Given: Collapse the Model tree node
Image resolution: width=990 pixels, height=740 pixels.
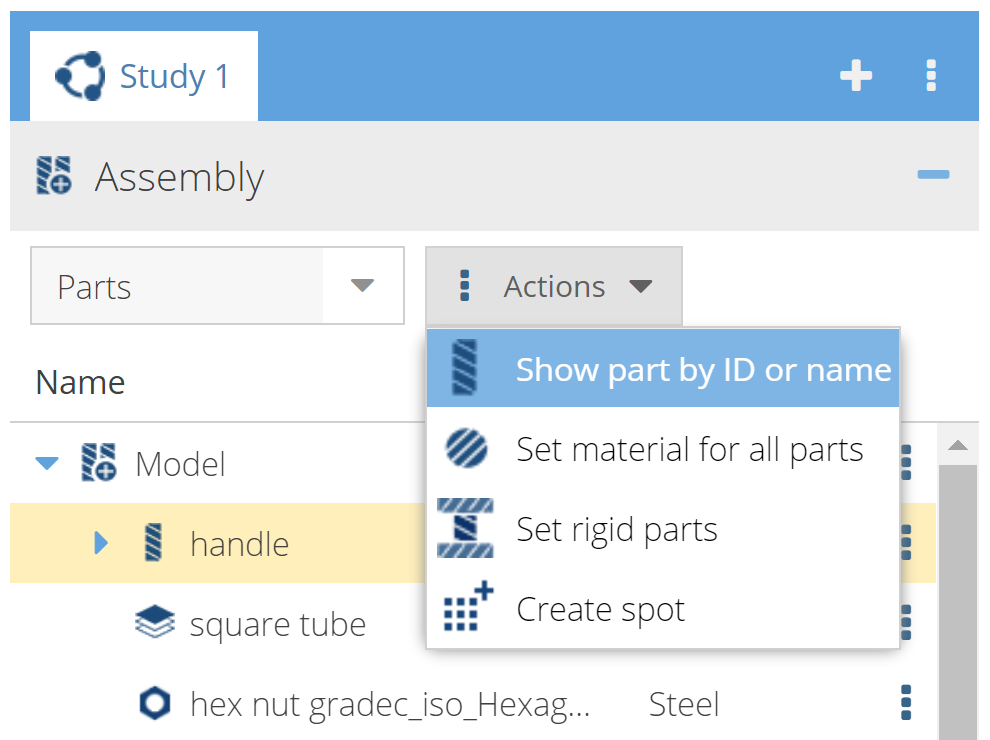Looking at the screenshot, I should pos(46,464).
